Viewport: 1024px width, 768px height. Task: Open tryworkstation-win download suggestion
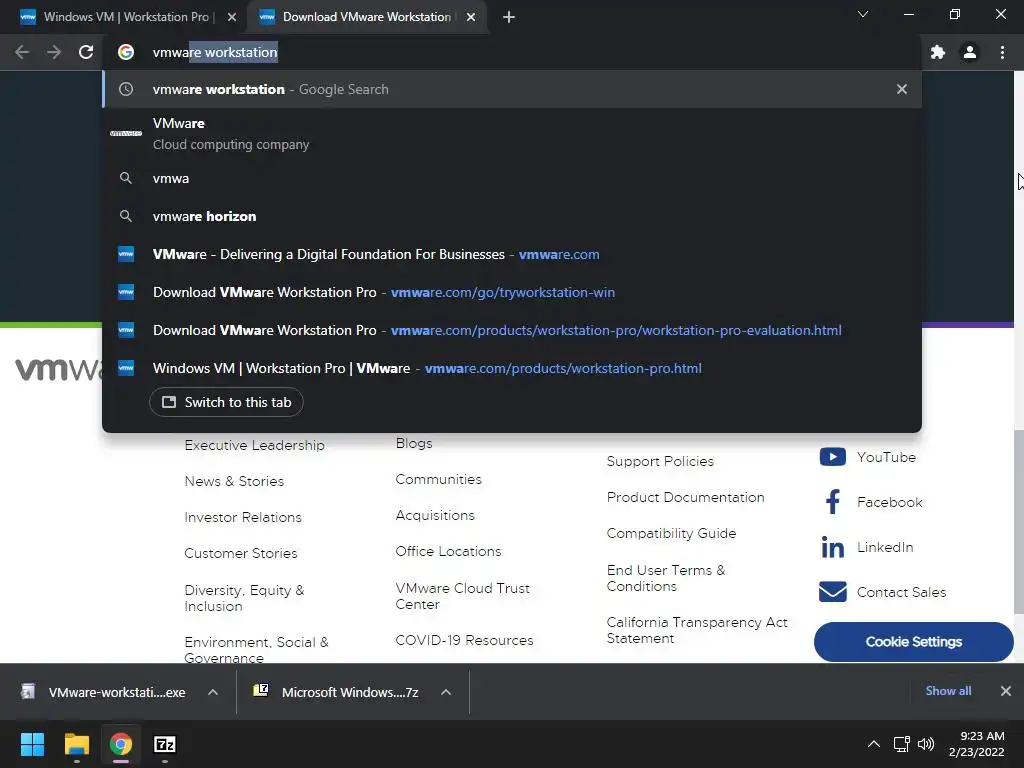(x=512, y=292)
